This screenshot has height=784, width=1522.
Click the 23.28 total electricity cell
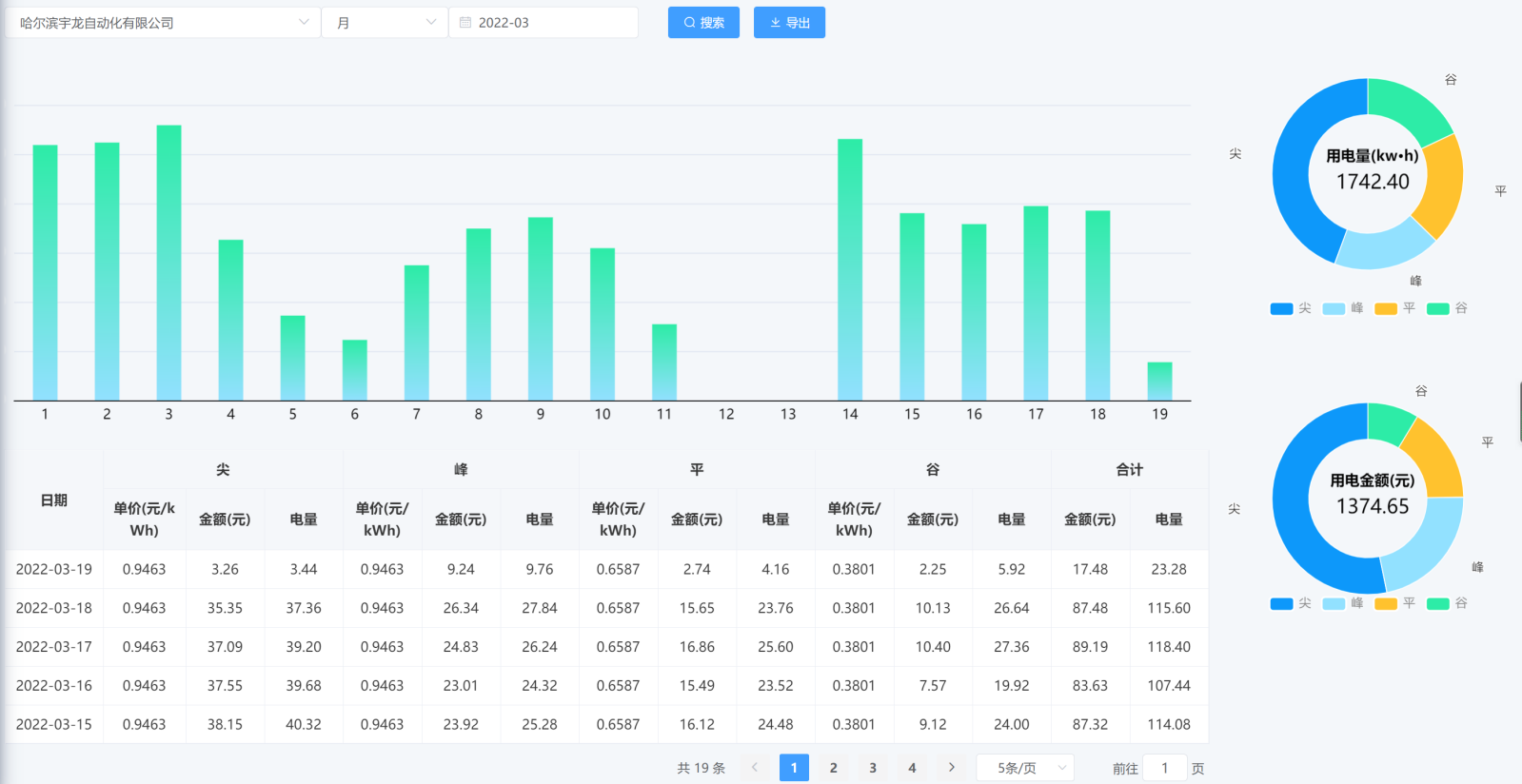point(1169,569)
